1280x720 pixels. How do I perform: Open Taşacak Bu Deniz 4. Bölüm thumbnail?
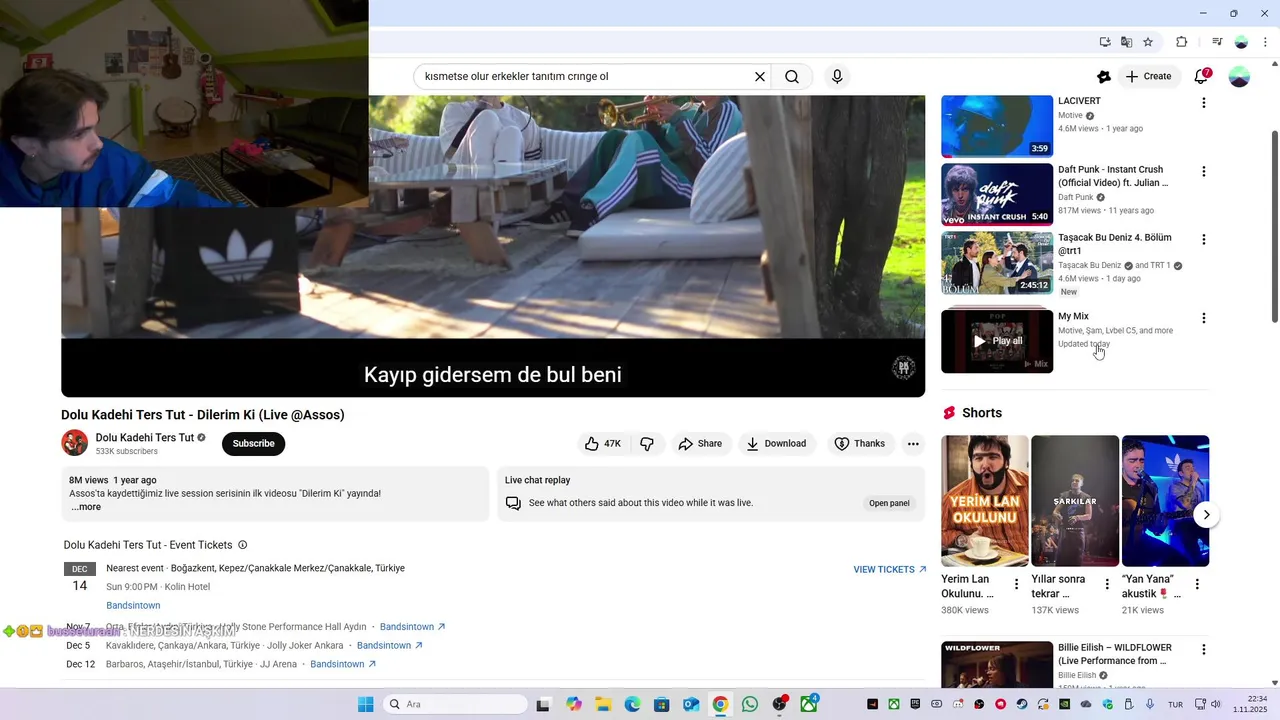click(997, 263)
